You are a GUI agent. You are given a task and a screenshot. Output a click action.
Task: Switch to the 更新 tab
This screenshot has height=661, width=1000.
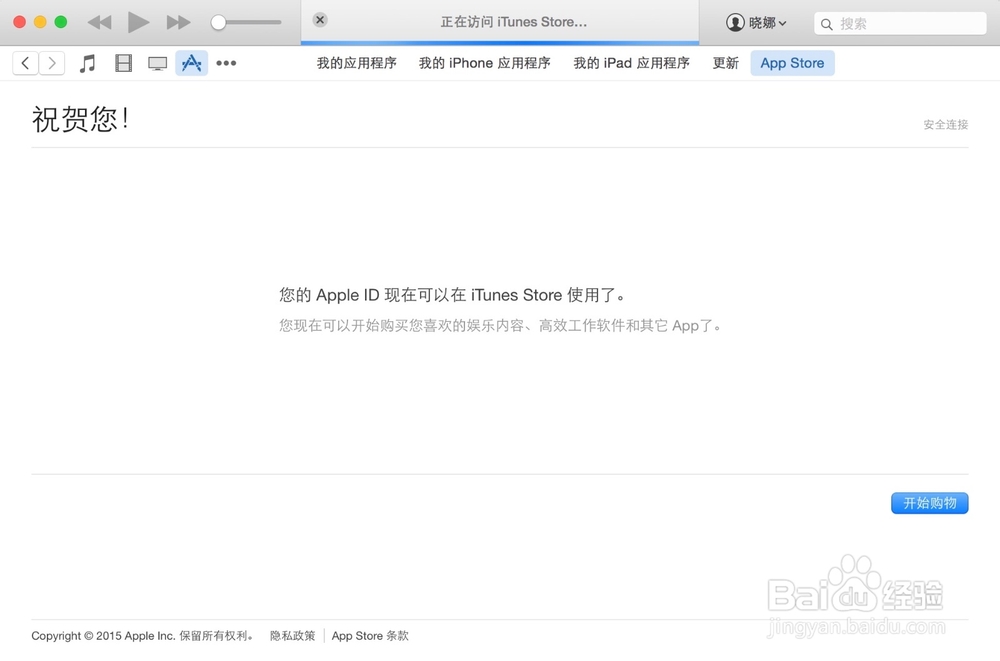[724, 62]
